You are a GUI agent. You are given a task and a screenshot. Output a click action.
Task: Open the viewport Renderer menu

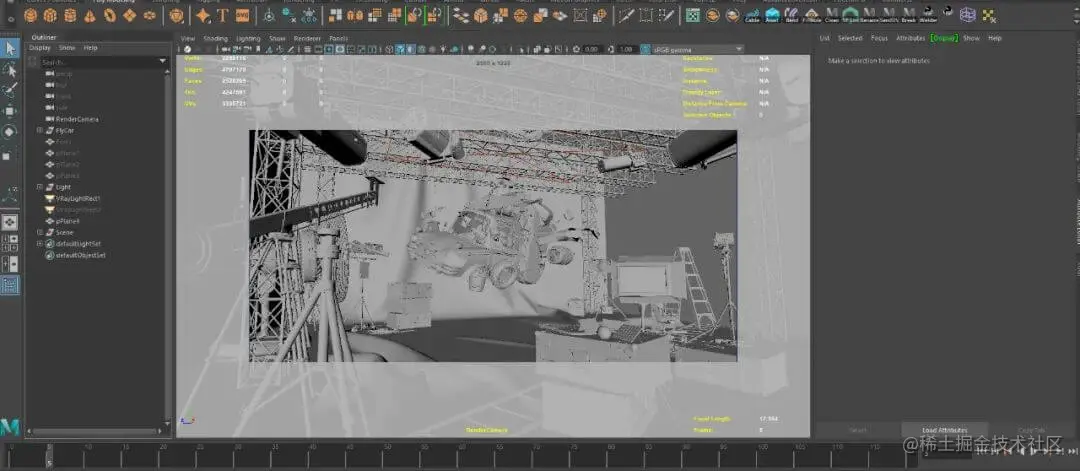[x=307, y=39]
